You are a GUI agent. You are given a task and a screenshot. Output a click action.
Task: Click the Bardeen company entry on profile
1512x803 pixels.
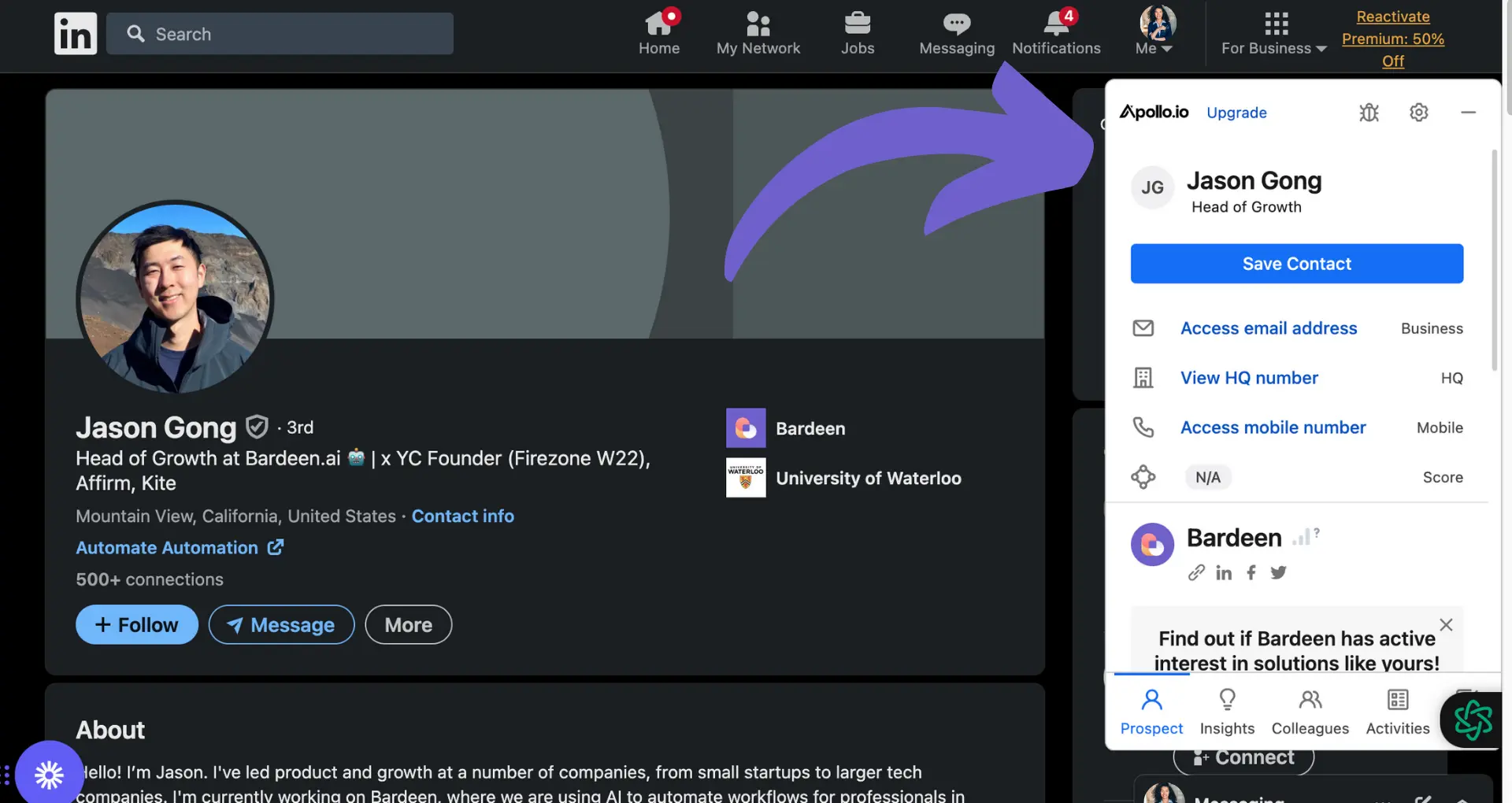[x=786, y=428]
